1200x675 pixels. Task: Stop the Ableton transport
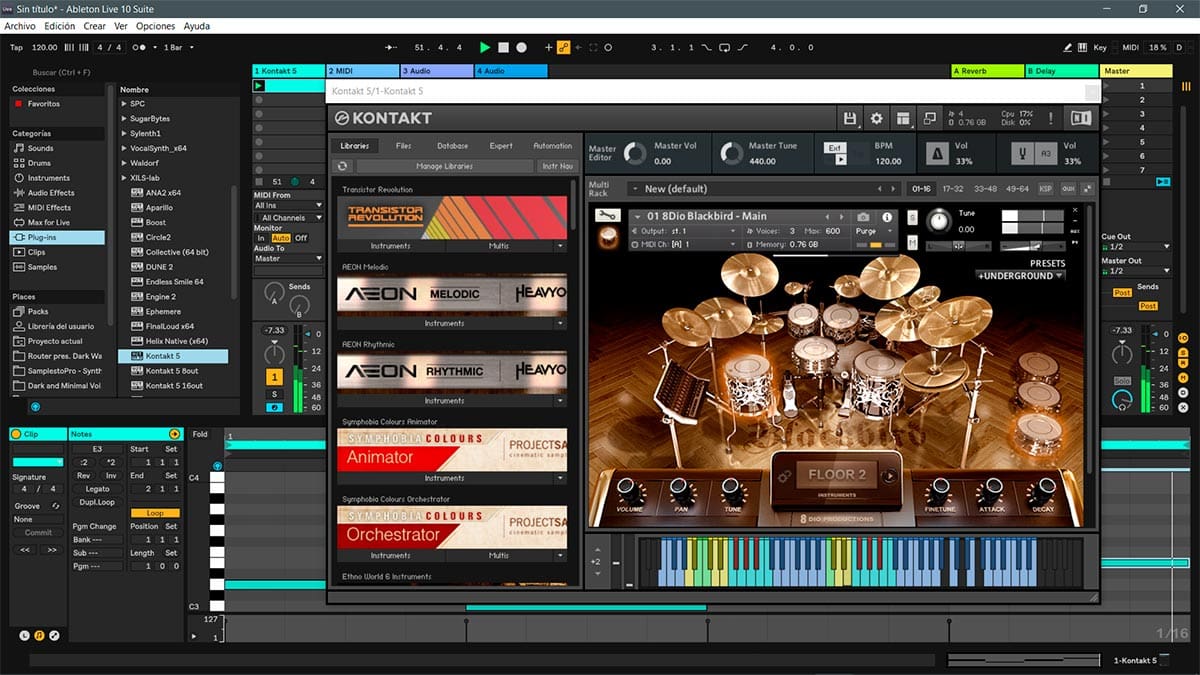pyautogui.click(x=504, y=47)
